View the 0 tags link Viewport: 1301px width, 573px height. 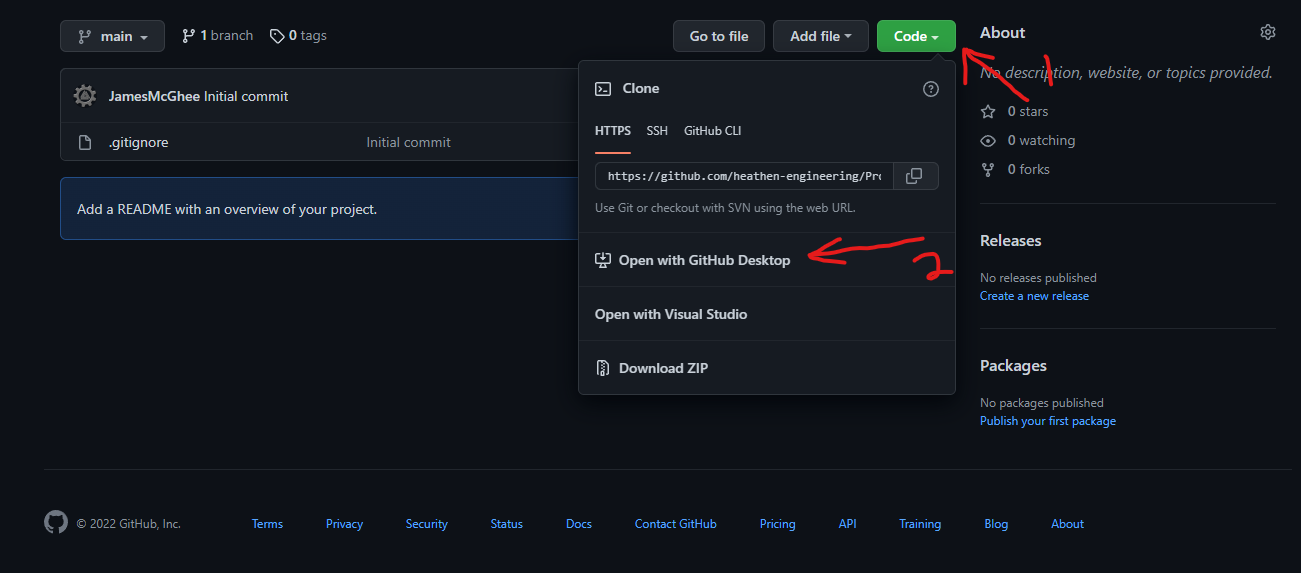(298, 35)
